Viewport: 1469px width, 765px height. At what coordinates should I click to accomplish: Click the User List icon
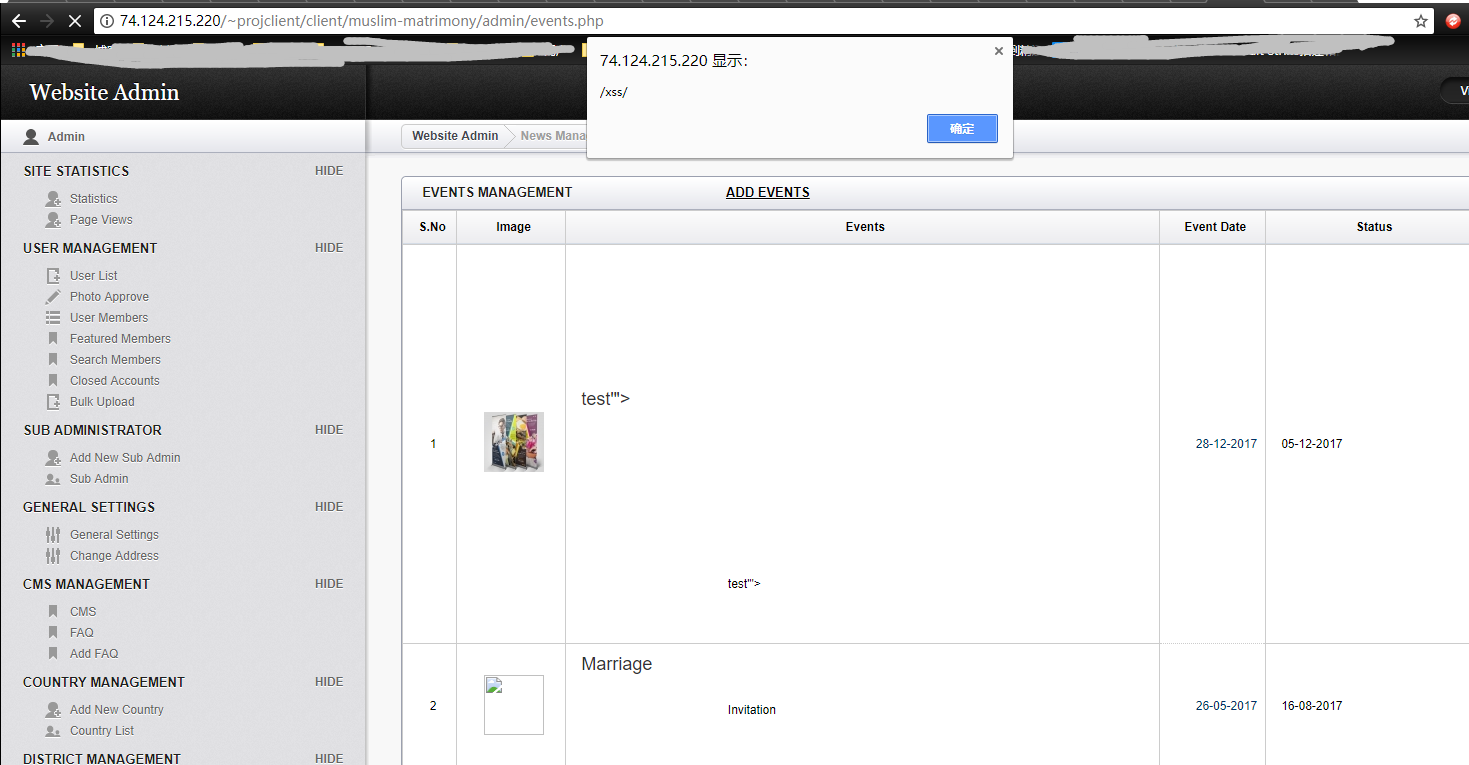click(53, 276)
